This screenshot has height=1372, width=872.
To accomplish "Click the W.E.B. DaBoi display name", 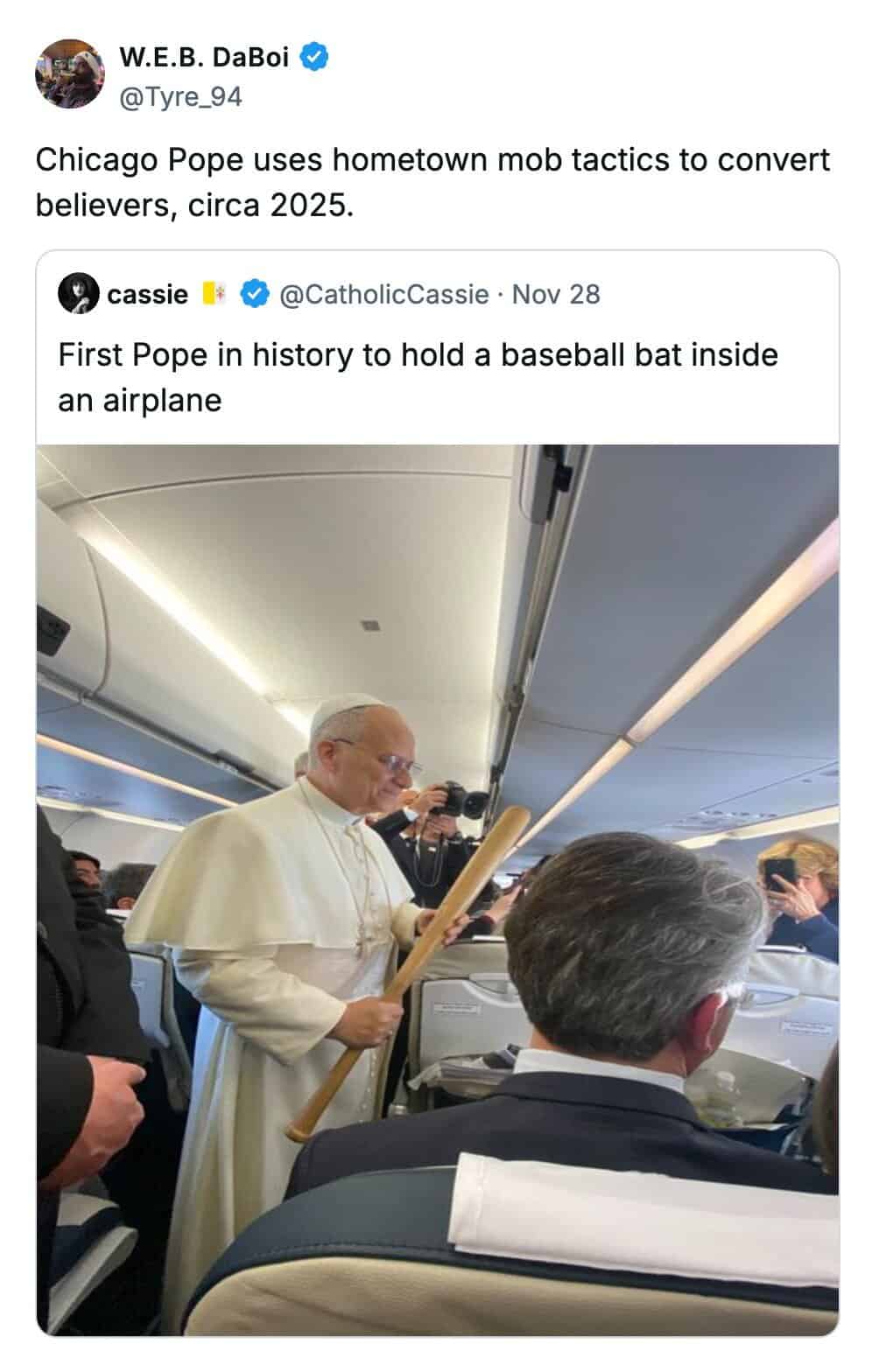I will [204, 57].
